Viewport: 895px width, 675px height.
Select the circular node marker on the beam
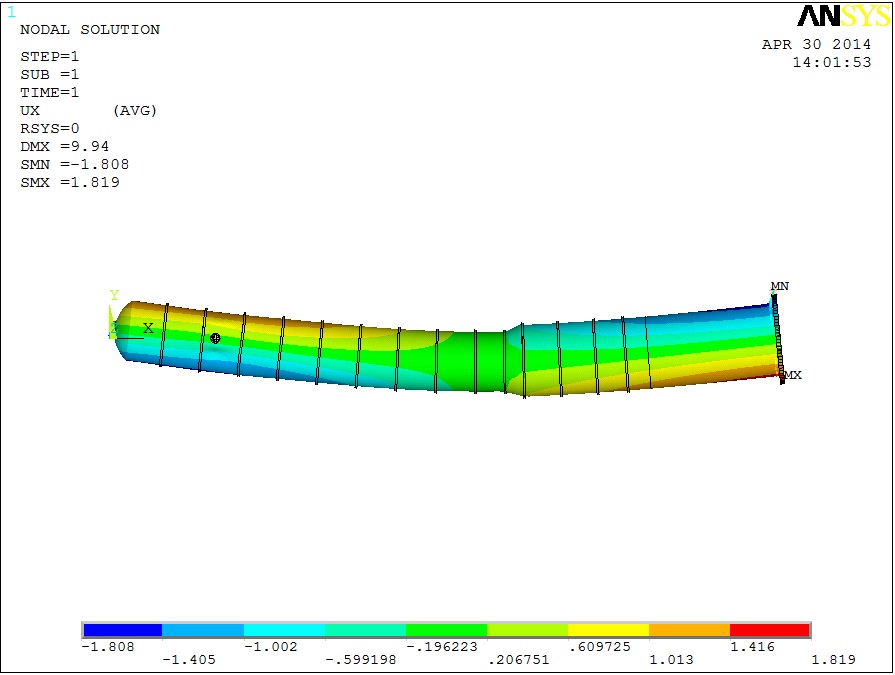[x=215, y=339]
